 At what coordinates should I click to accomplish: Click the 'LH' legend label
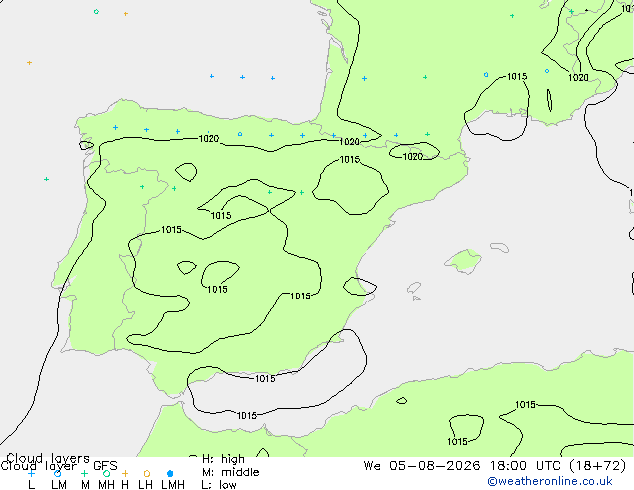pos(145,484)
